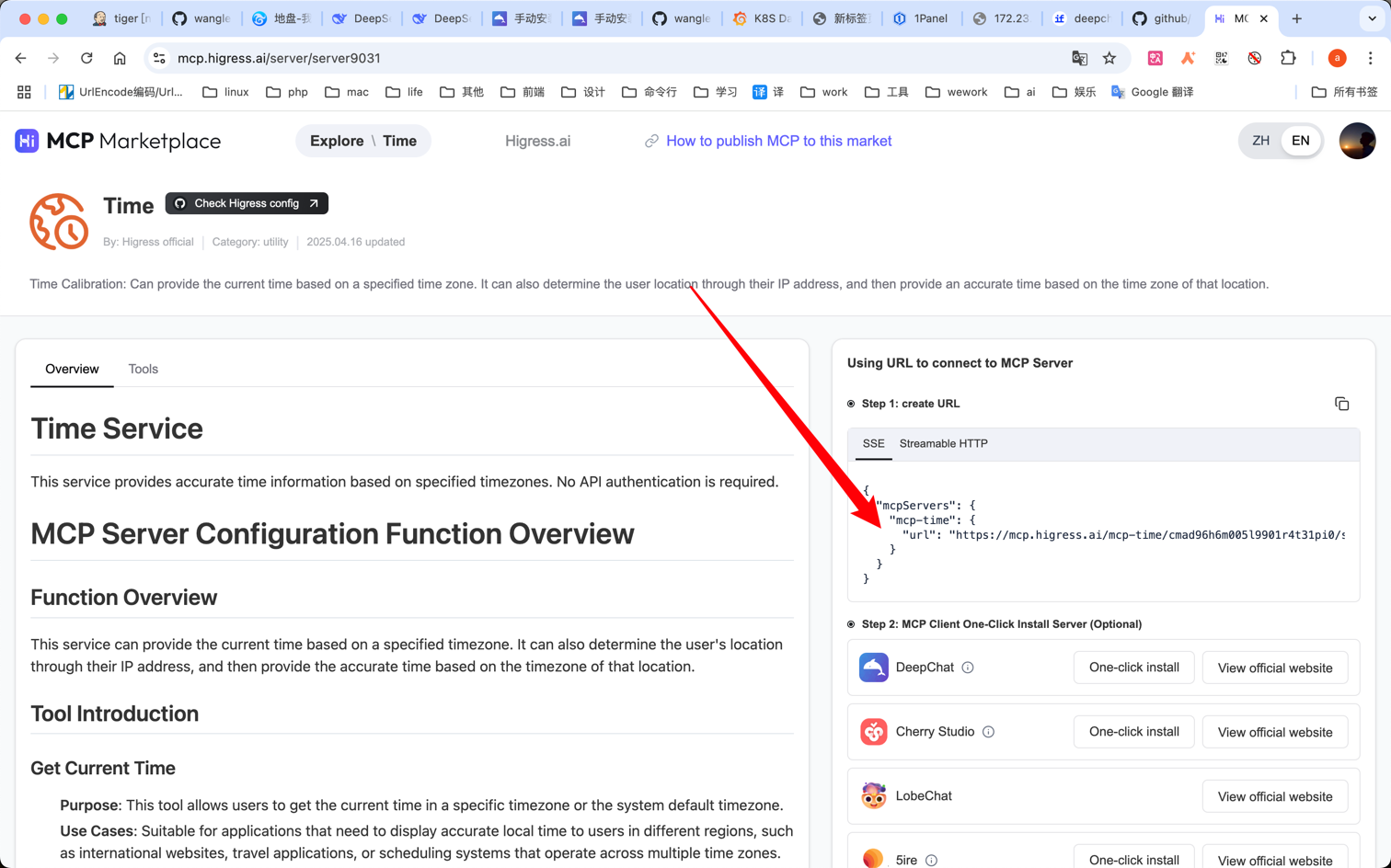Open UrlEncode bookmark shortcut
Image resolution: width=1391 pixels, height=868 pixels.
click(121, 92)
